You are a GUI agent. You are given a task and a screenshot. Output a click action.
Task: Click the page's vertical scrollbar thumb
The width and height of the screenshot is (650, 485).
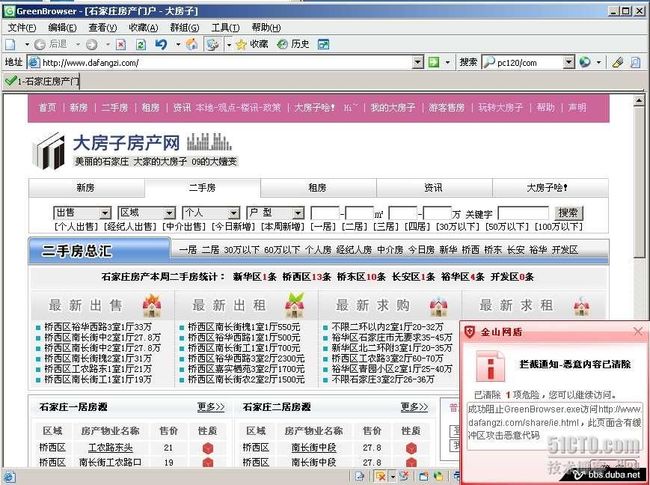click(638, 184)
